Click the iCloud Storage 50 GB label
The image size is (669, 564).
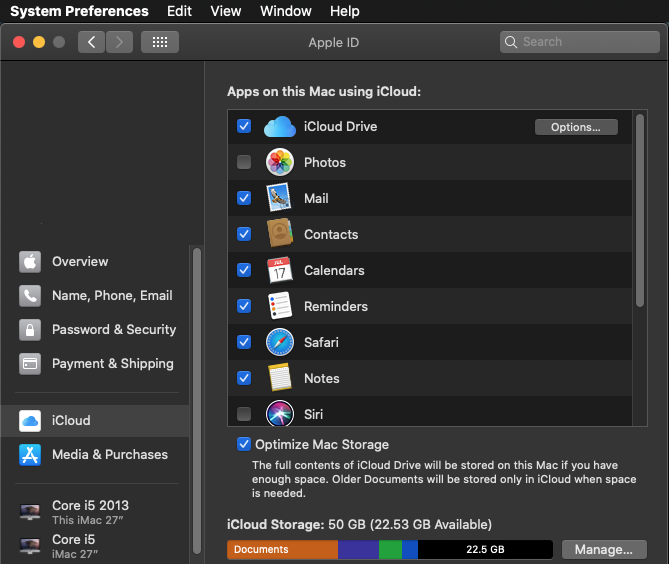[359, 524]
